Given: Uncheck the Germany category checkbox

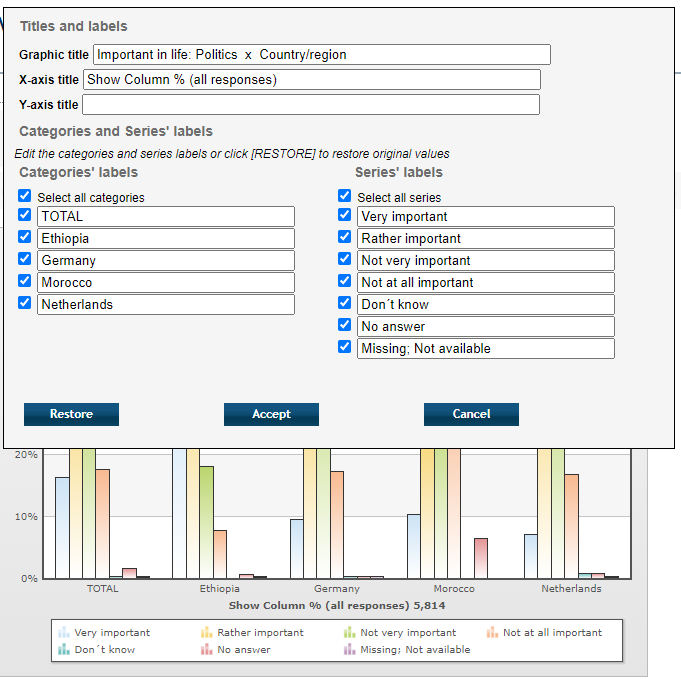Looking at the screenshot, I should click(25, 258).
